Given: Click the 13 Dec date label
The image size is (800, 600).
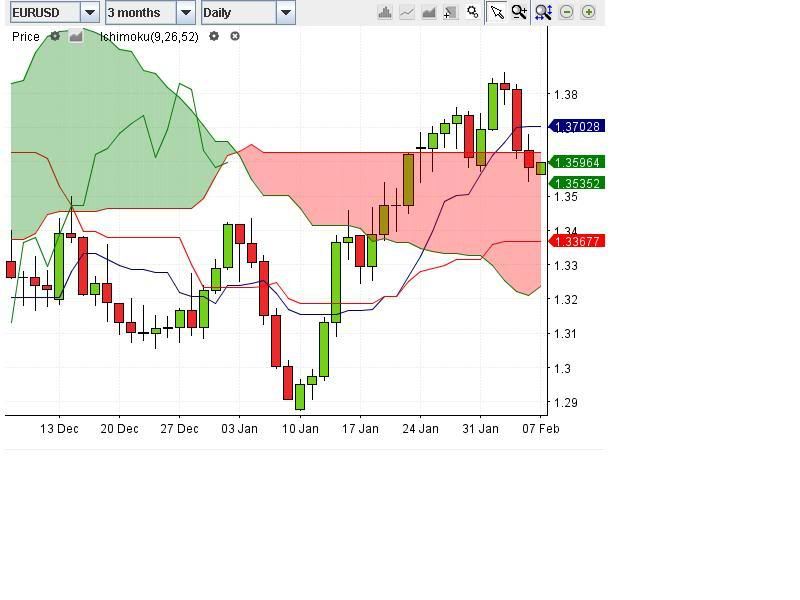Looking at the screenshot, I should [59, 429].
